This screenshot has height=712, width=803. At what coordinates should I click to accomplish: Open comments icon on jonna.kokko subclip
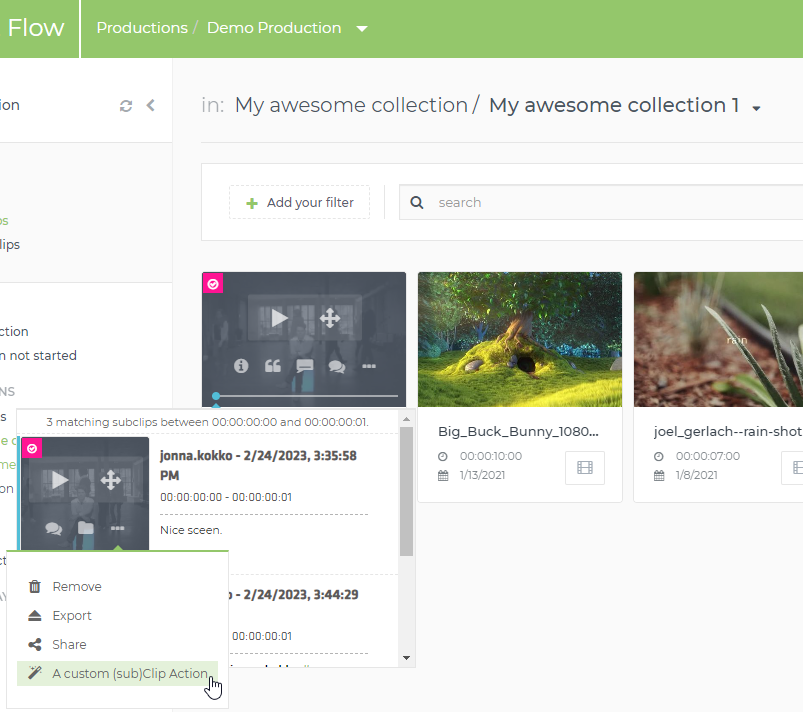tap(53, 528)
